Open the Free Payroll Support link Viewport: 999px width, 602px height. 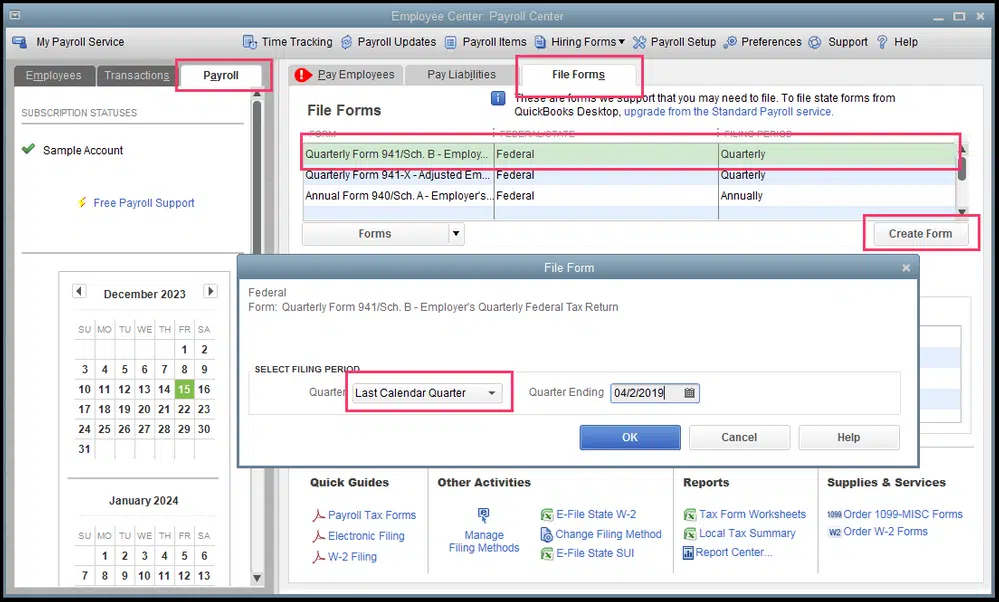pyautogui.click(x=144, y=203)
